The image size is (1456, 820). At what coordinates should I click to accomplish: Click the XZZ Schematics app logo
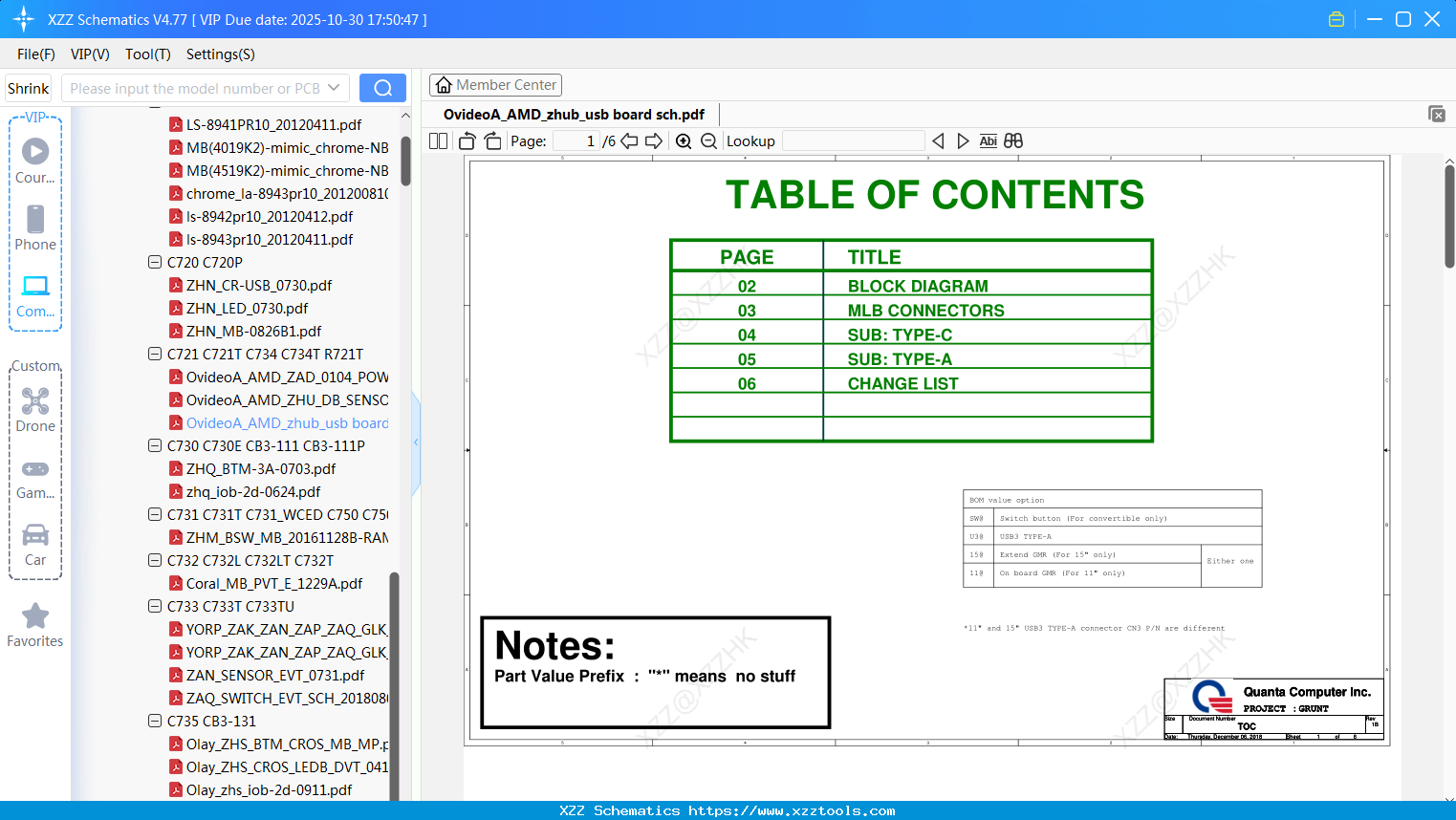[24, 19]
